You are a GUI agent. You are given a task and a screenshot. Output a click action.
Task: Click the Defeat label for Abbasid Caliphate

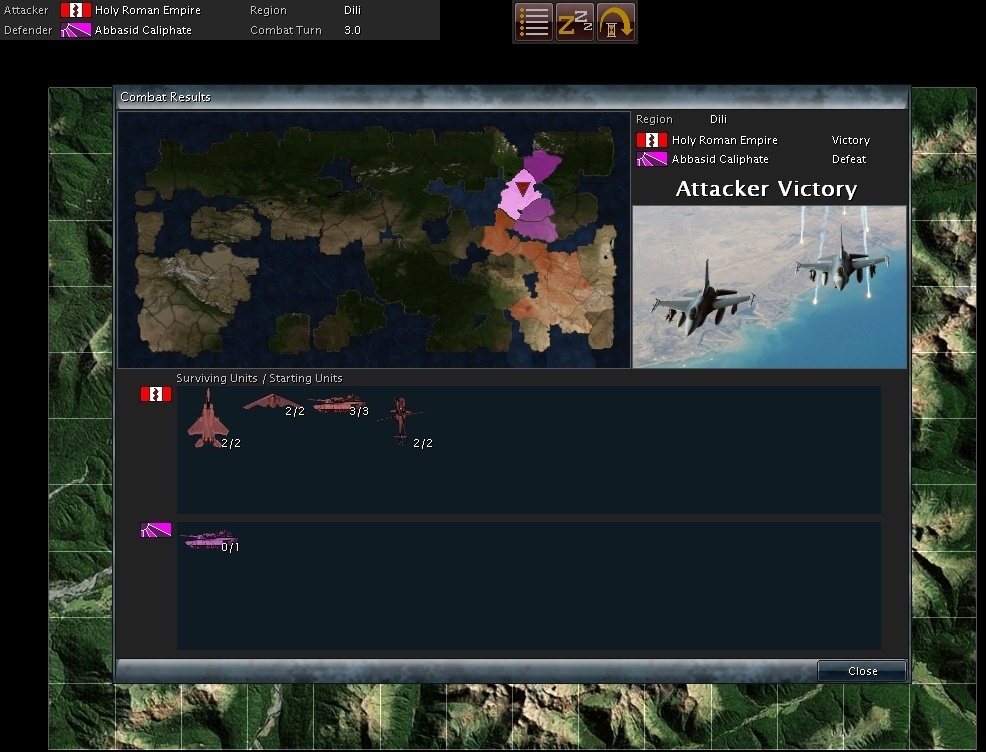pos(848,159)
